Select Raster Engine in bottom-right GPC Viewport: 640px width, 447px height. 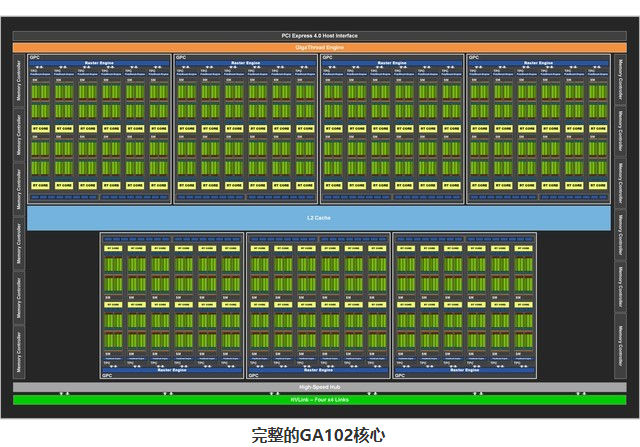465,369
